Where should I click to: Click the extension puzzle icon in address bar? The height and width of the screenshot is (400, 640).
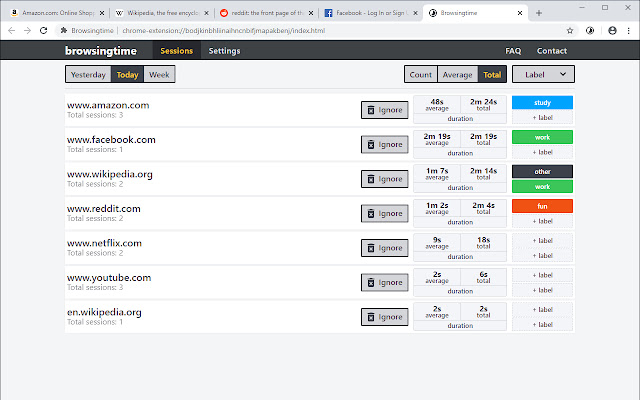pos(63,31)
